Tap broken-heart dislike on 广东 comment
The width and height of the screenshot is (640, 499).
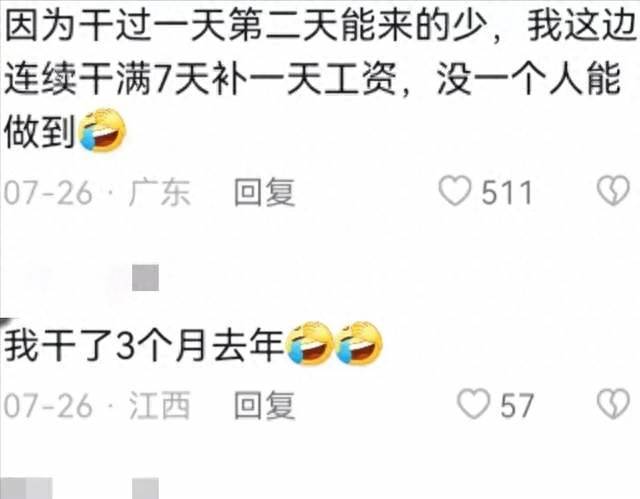click(613, 191)
